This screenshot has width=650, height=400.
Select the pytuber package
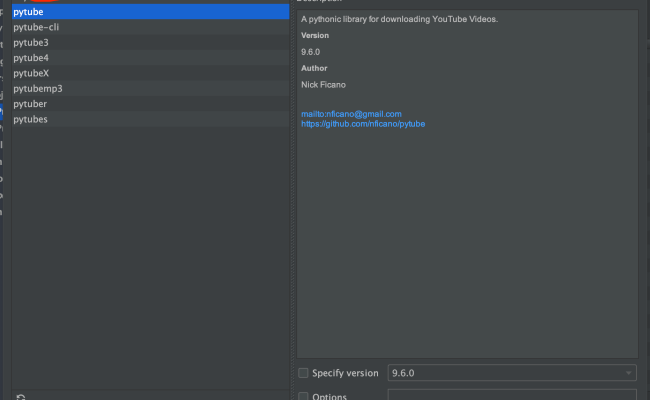click(x=150, y=104)
